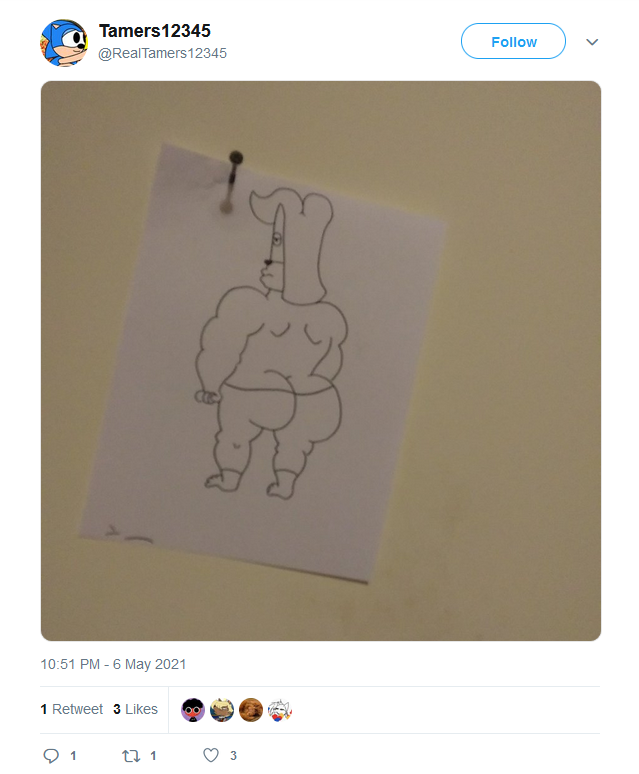Open the Tamers12345 profile avatar
This screenshot has width=639, height=774.
pos(64,43)
